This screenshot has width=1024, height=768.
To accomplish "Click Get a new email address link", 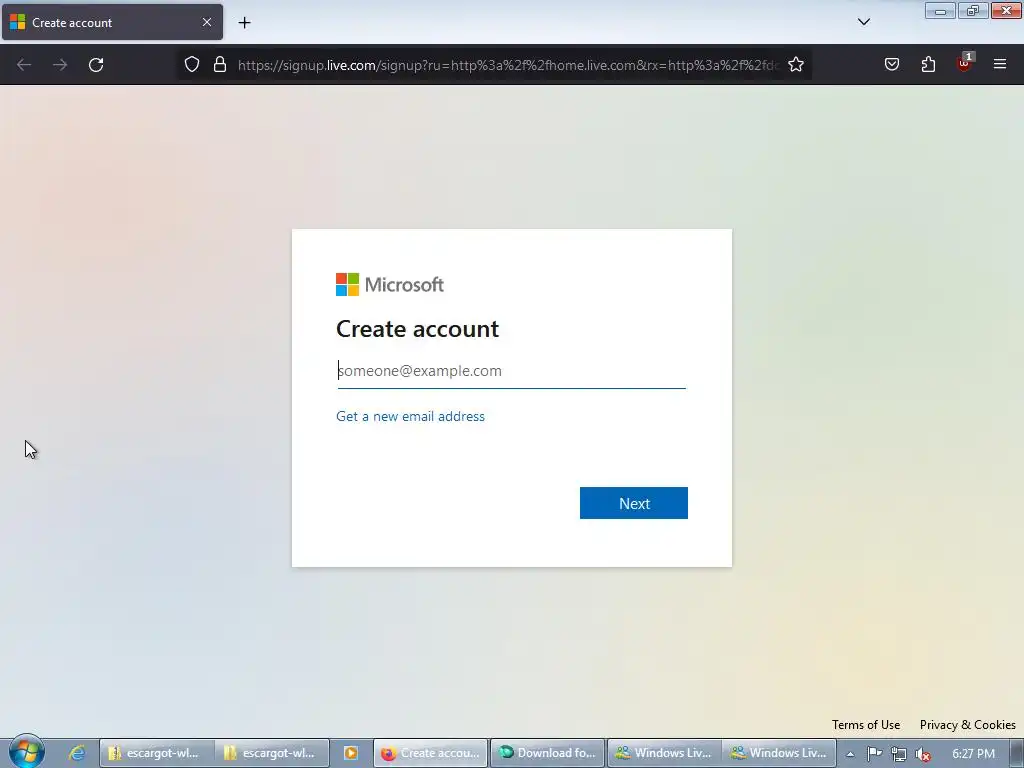I will (x=410, y=416).
